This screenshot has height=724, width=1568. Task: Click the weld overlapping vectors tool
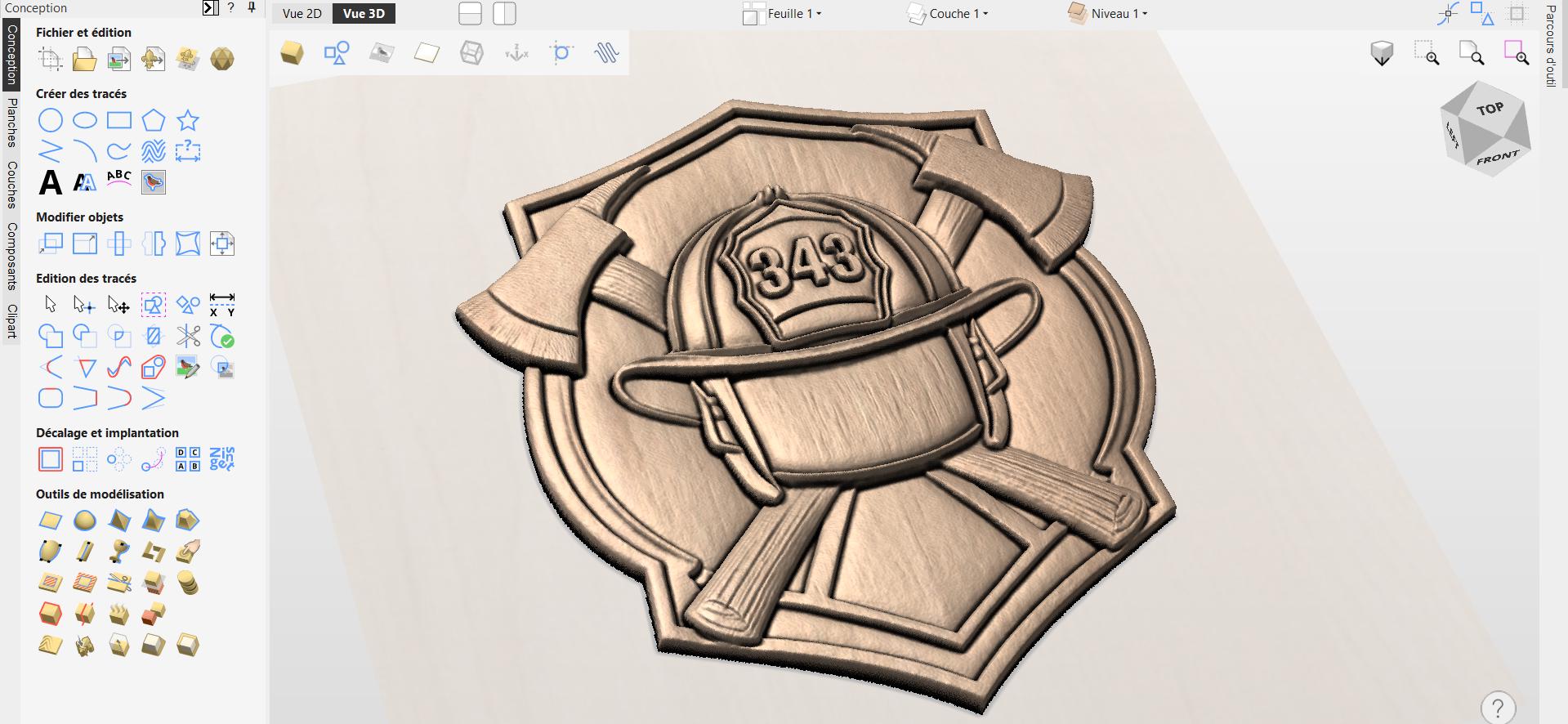tap(51, 336)
